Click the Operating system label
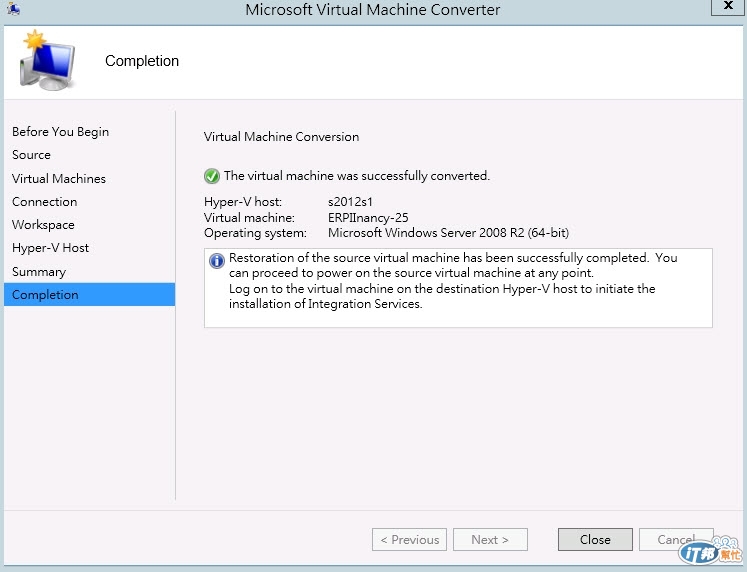Screen dimensions: 747x572 [255, 233]
